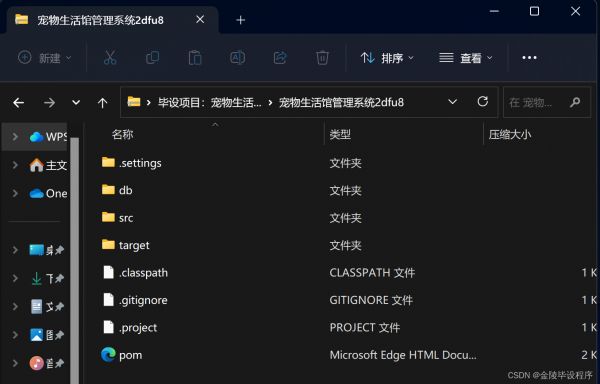This screenshot has height=384, width=600.
Task: Expand the WPS cloud tree item
Action: [x=15, y=136]
